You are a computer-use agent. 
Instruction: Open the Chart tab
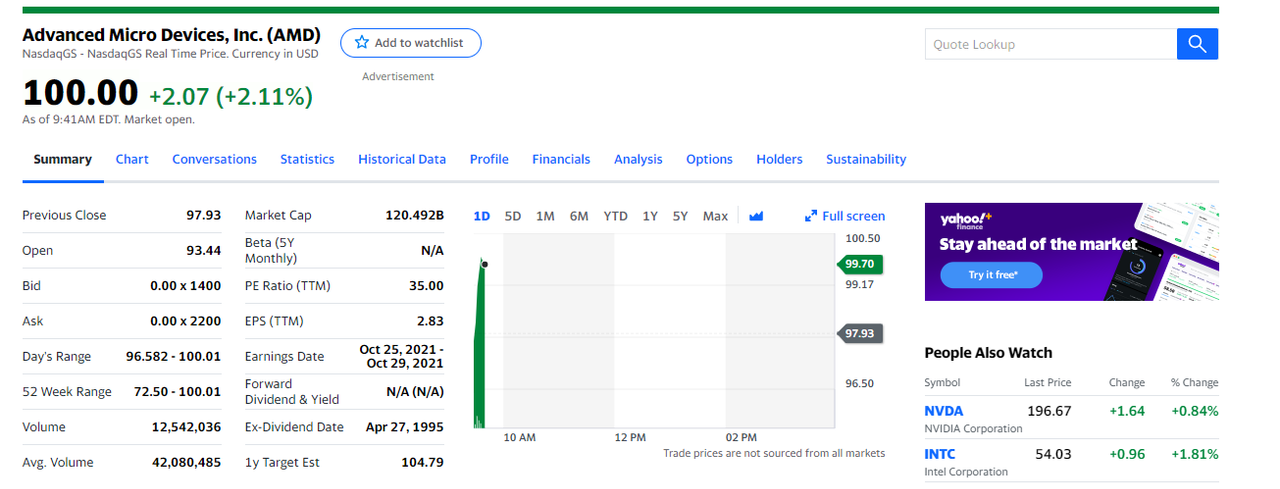point(132,159)
